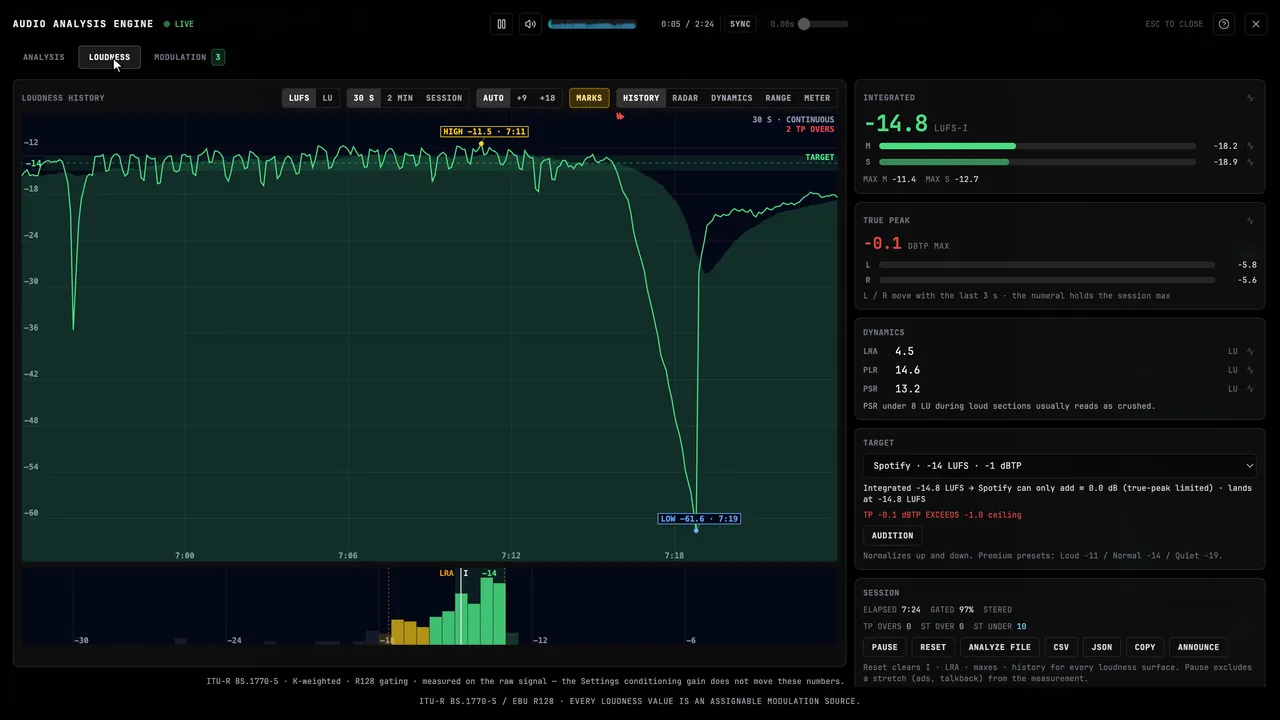Click the delay offset slider handle
This screenshot has height=720, width=1280.
pyautogui.click(x=804, y=24)
